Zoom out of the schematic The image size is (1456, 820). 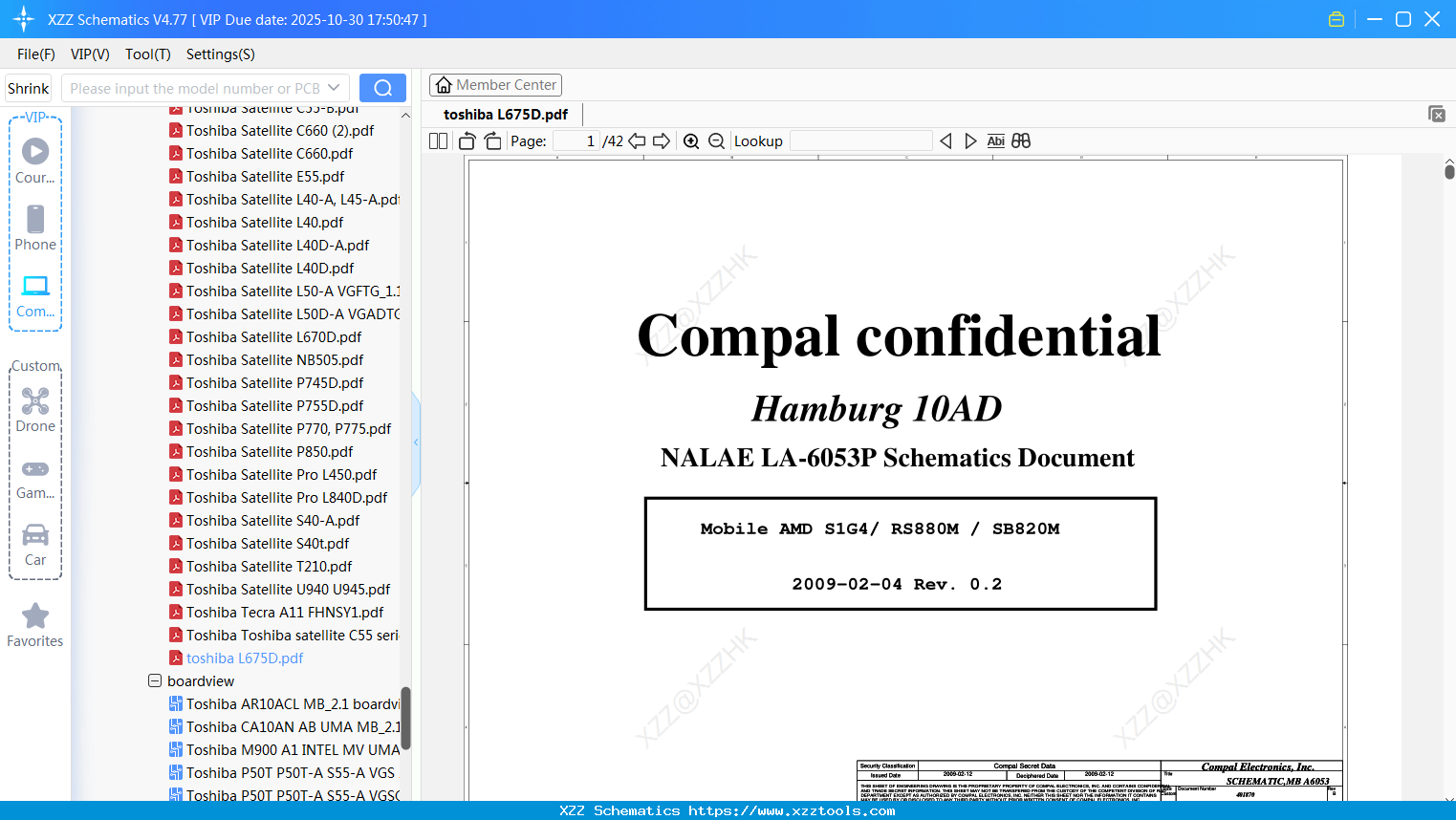click(716, 141)
